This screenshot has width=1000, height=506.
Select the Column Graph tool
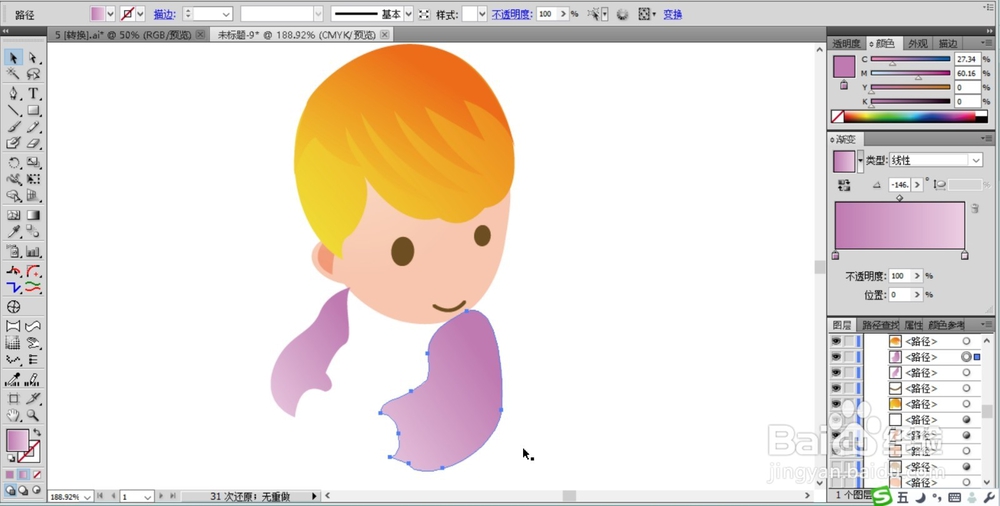point(33,251)
